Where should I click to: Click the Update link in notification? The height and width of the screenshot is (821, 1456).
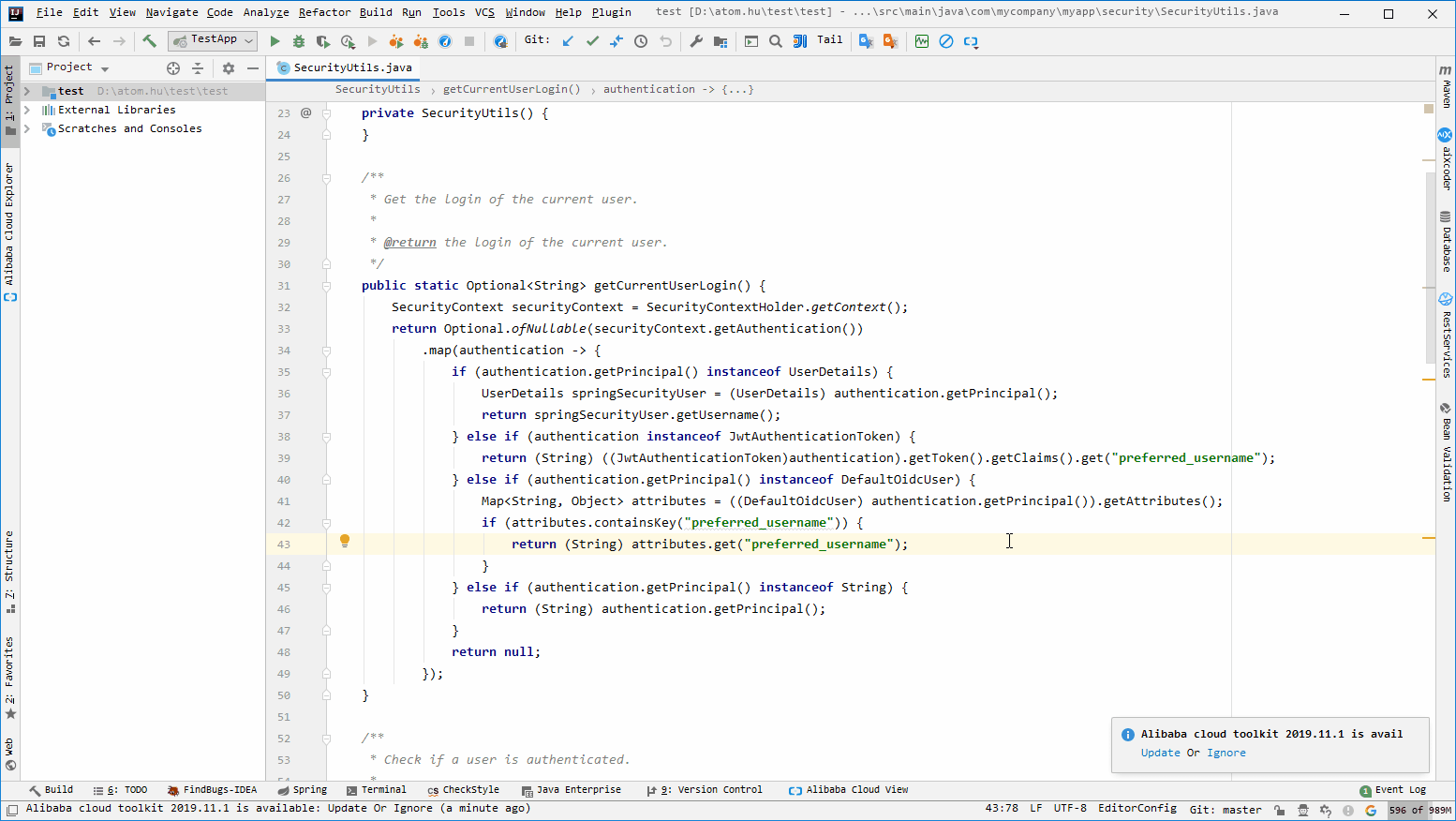click(1160, 753)
